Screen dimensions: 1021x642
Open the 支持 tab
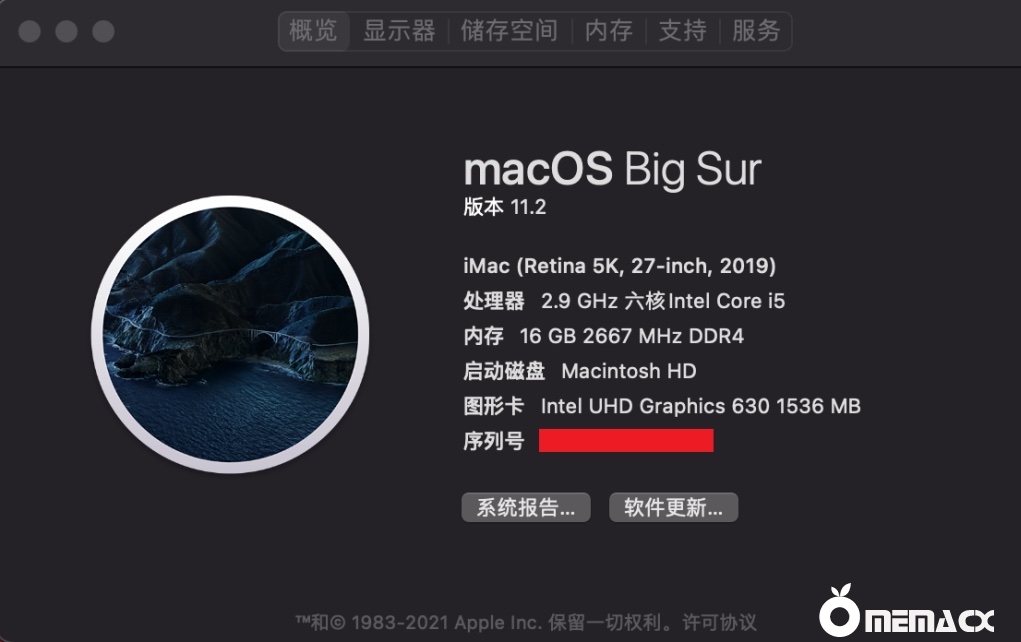[x=682, y=31]
